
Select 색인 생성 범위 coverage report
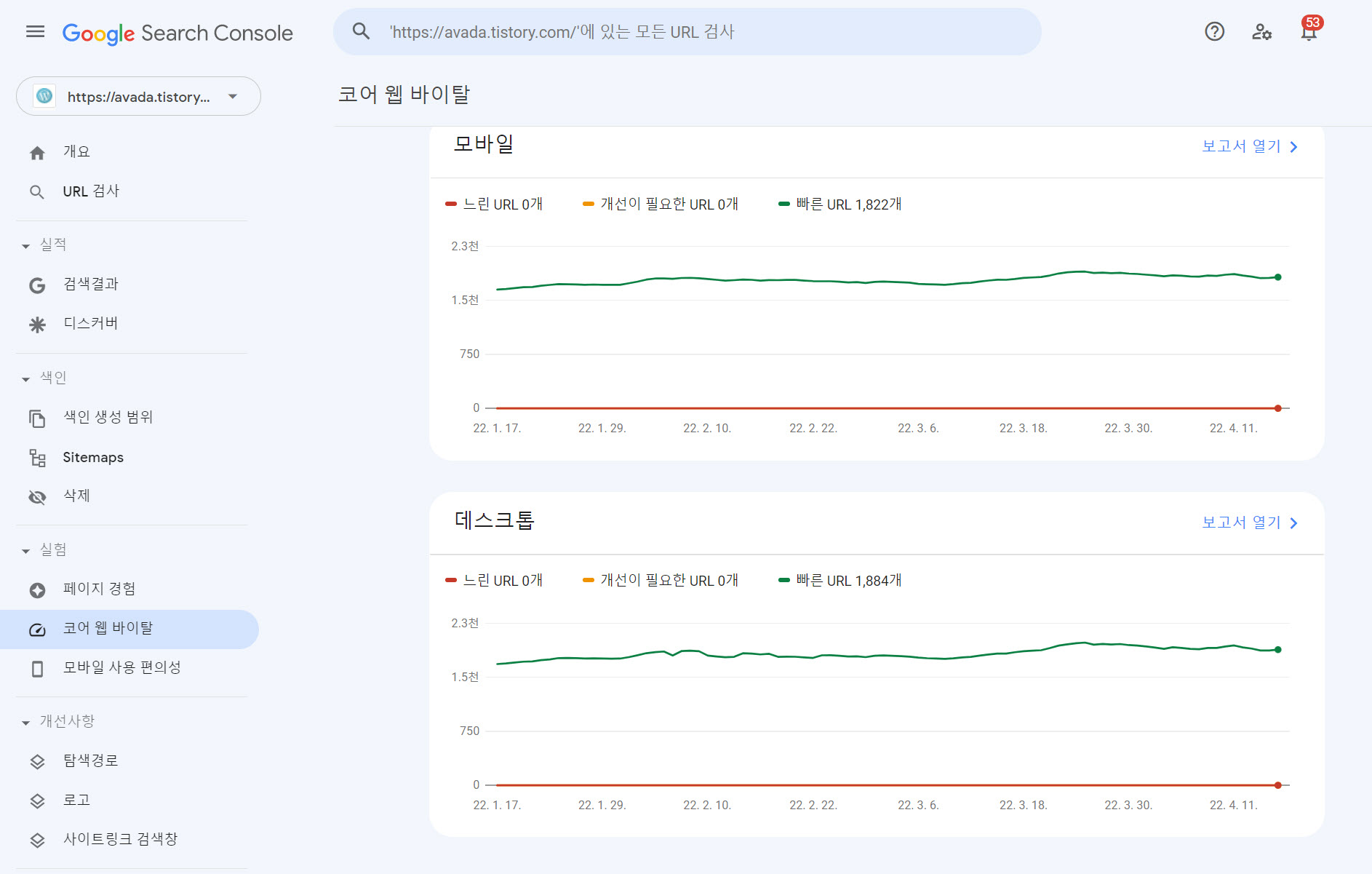coord(108,417)
